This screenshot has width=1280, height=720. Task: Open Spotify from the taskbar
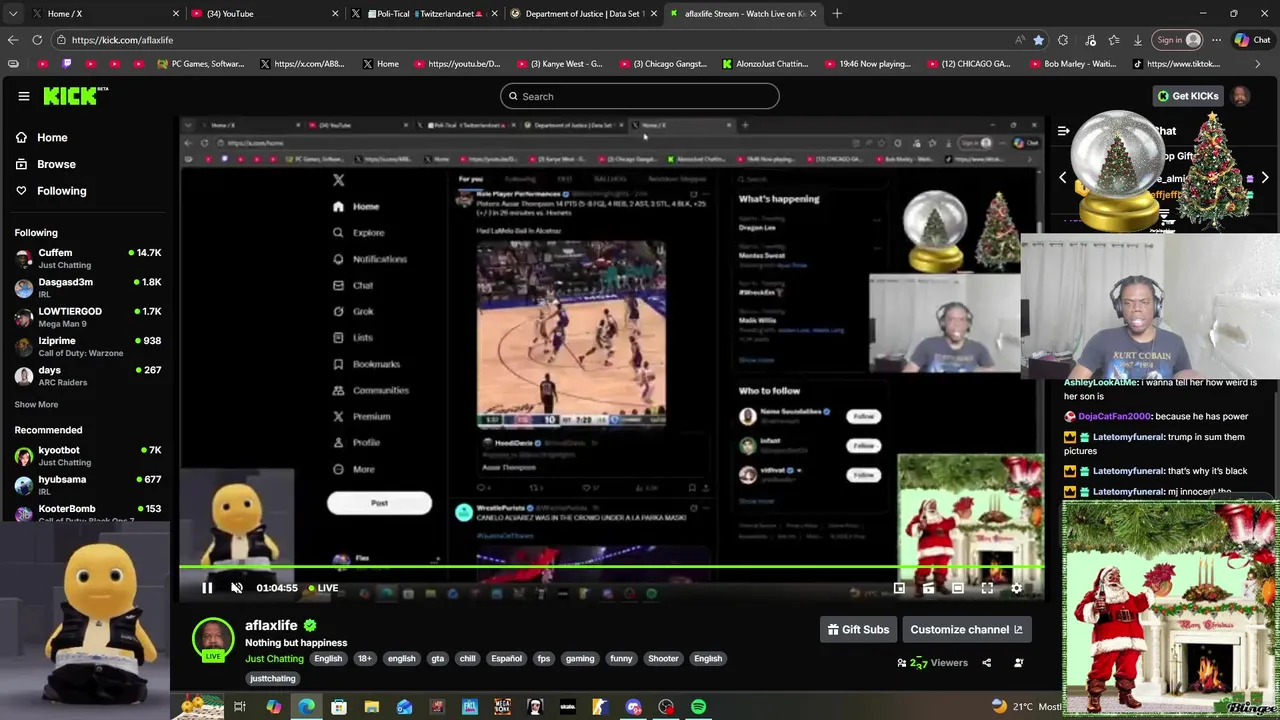coord(699,707)
